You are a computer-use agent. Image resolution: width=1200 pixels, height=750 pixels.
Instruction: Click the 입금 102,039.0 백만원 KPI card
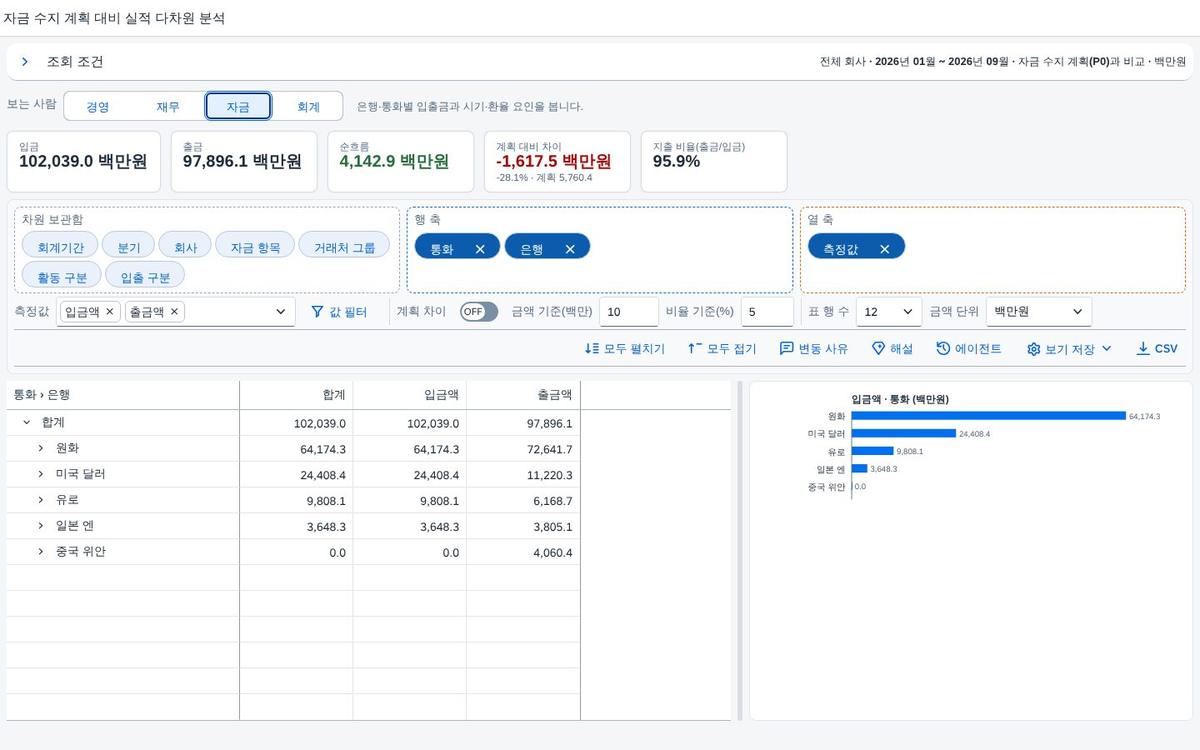click(x=83, y=161)
